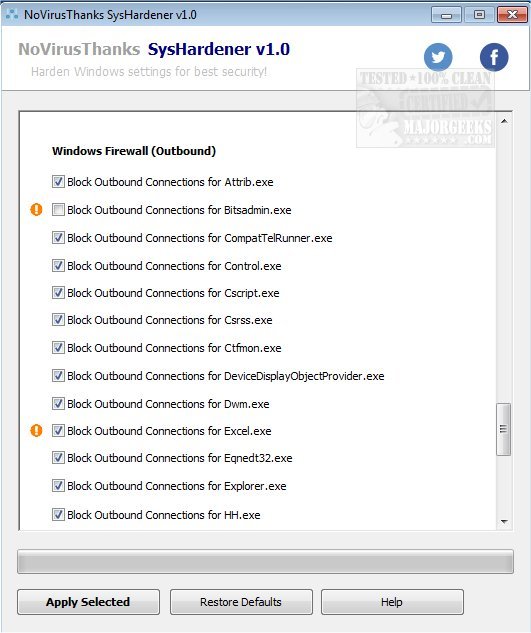The image size is (531, 633).
Task: Enable blocking for Bitsadmin.exe
Action: [58, 210]
